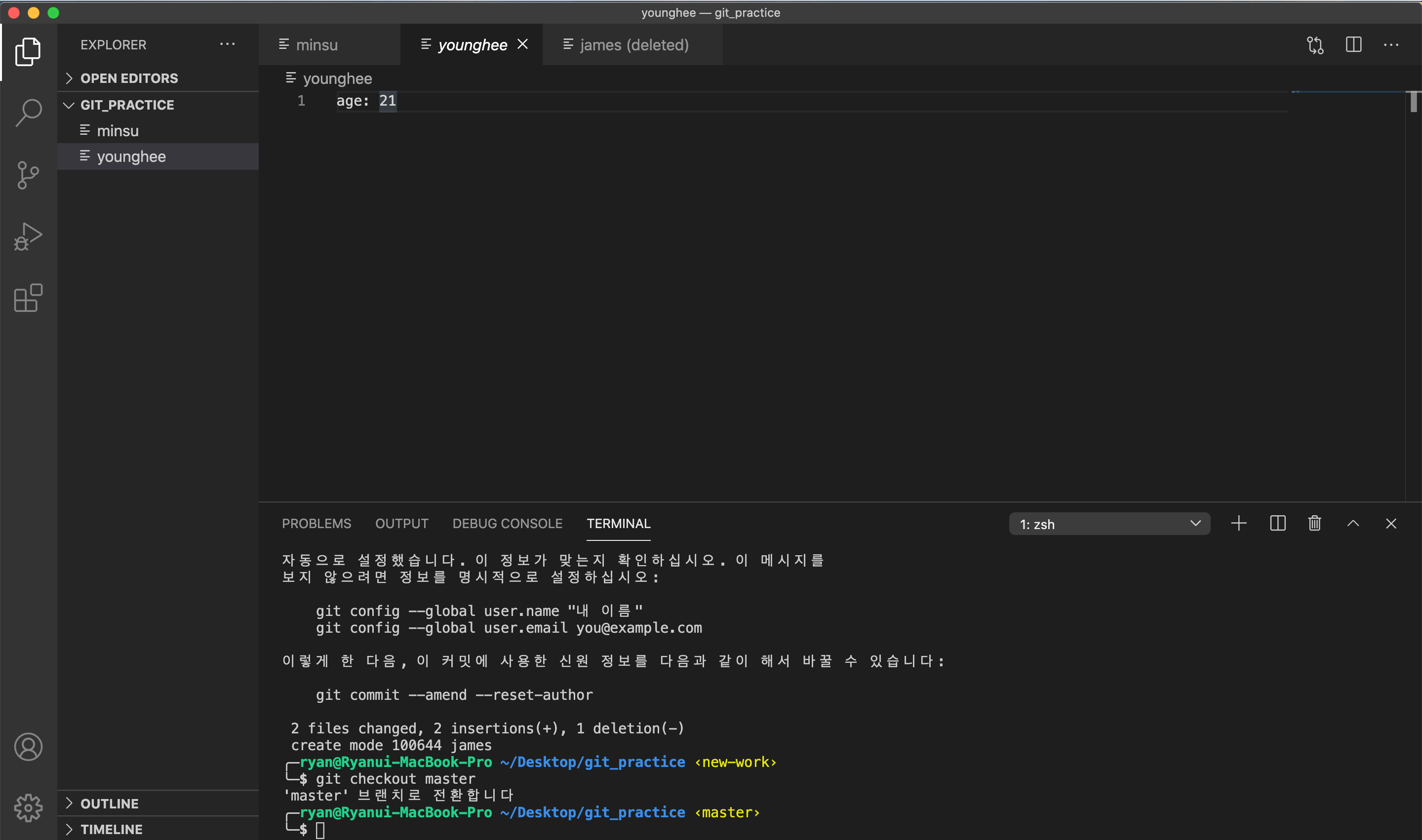Image resolution: width=1422 pixels, height=840 pixels.
Task: Click the Split Editor icon in title bar
Action: point(1353,45)
